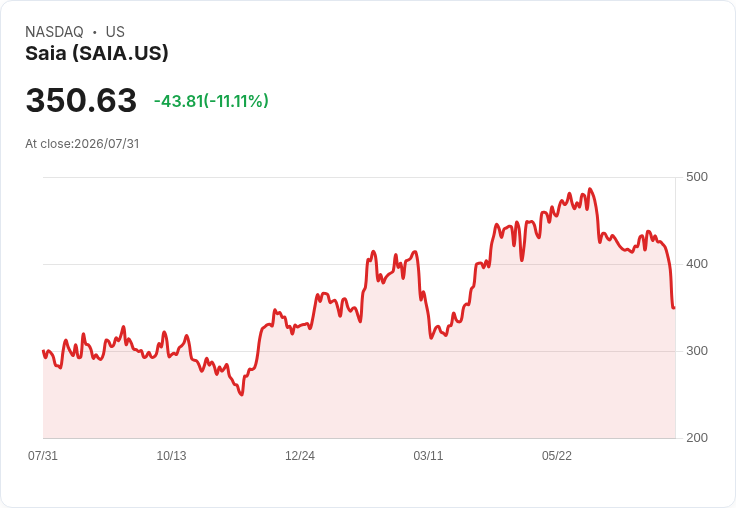Click the 500 y-axis price label
The height and width of the screenshot is (508, 736).
point(697,177)
